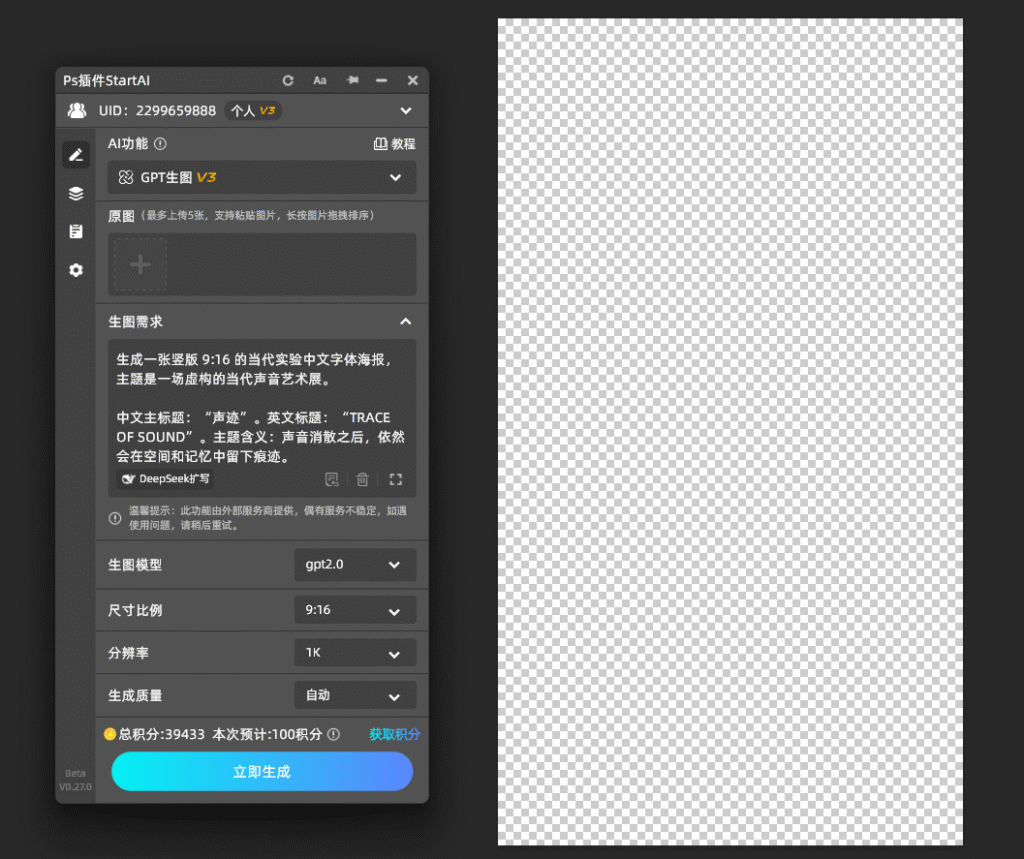This screenshot has height=859, width=1024.
Task: Click the UID: 2299659888 text
Action: tap(157, 110)
